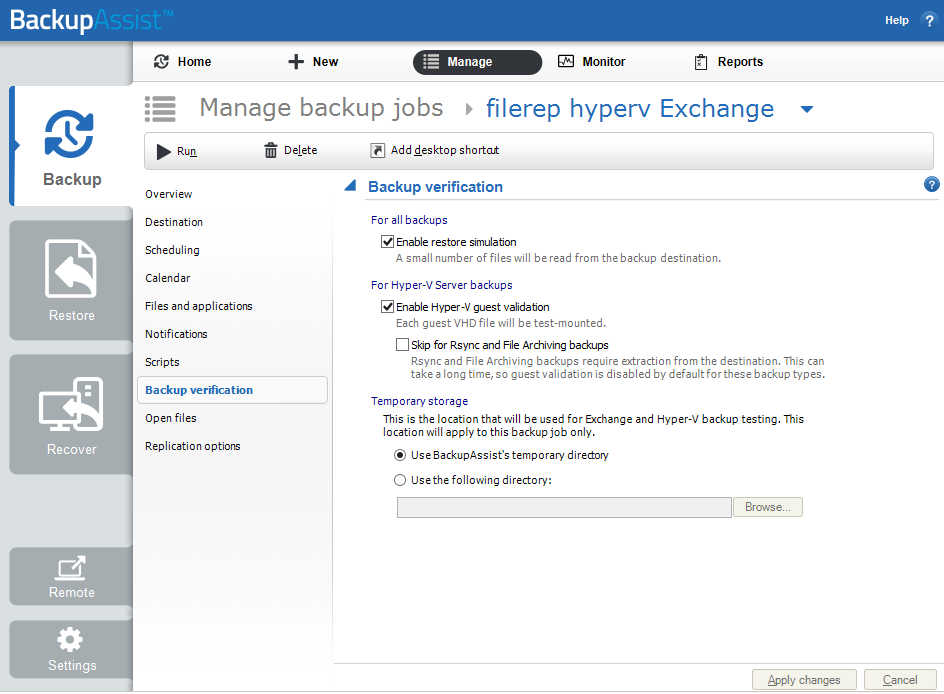944x694 pixels.
Task: Click the Add desktop shortcut icon
Action: click(377, 150)
